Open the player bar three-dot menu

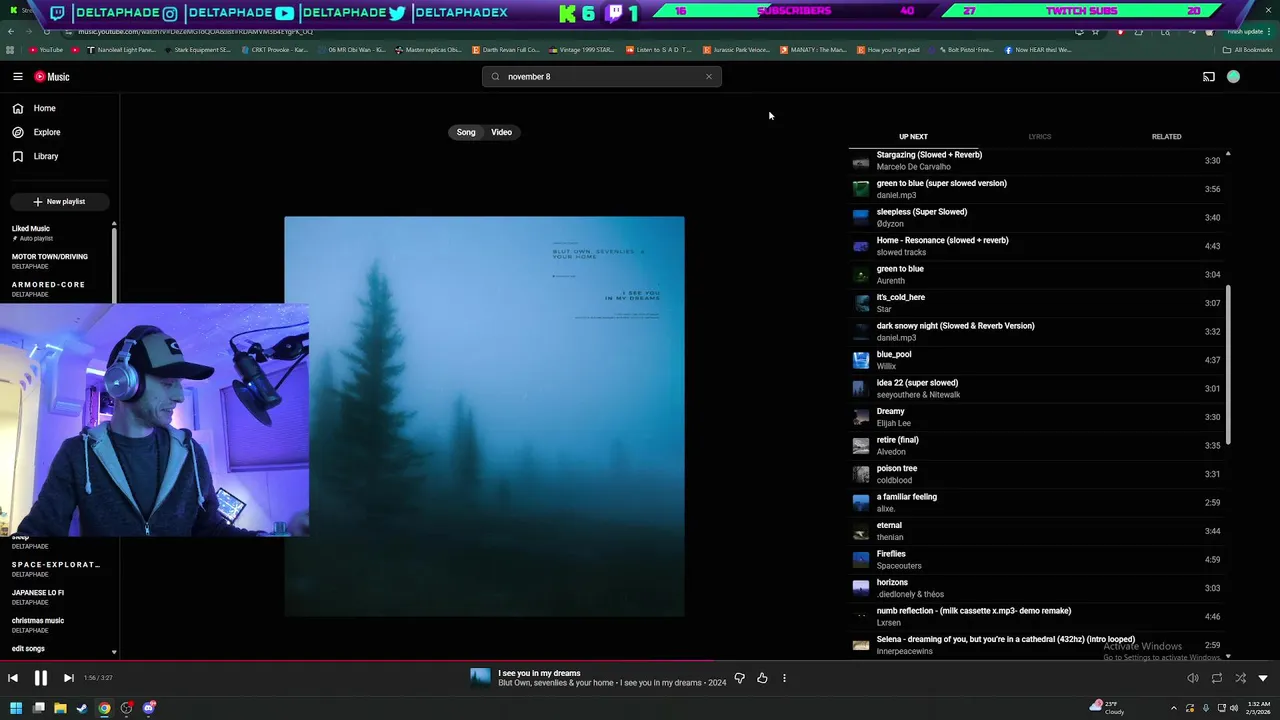pos(784,678)
